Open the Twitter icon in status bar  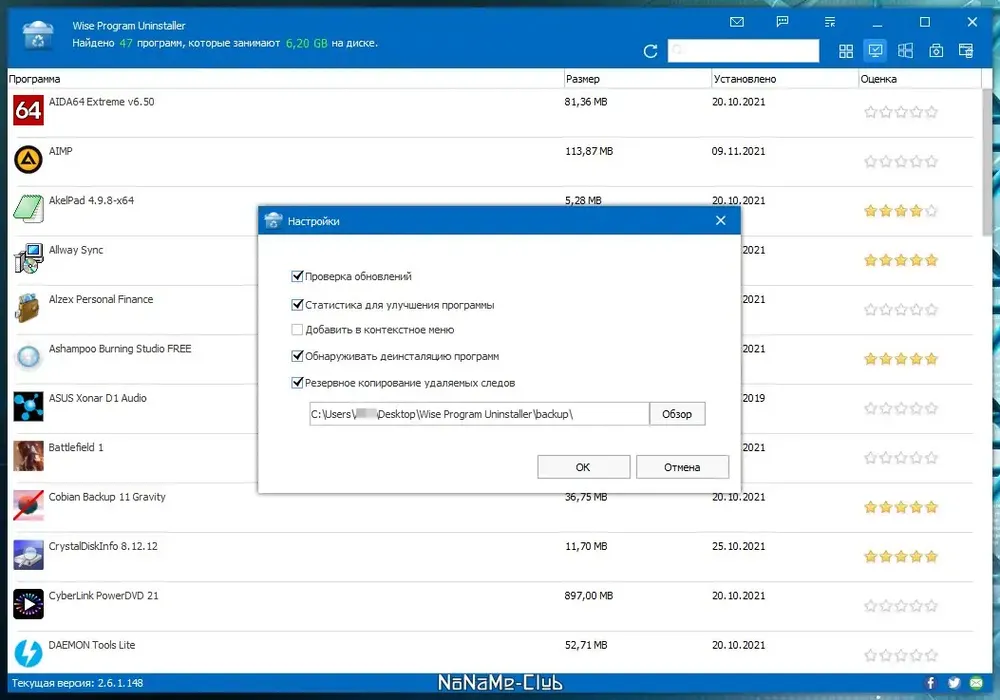coord(953,683)
